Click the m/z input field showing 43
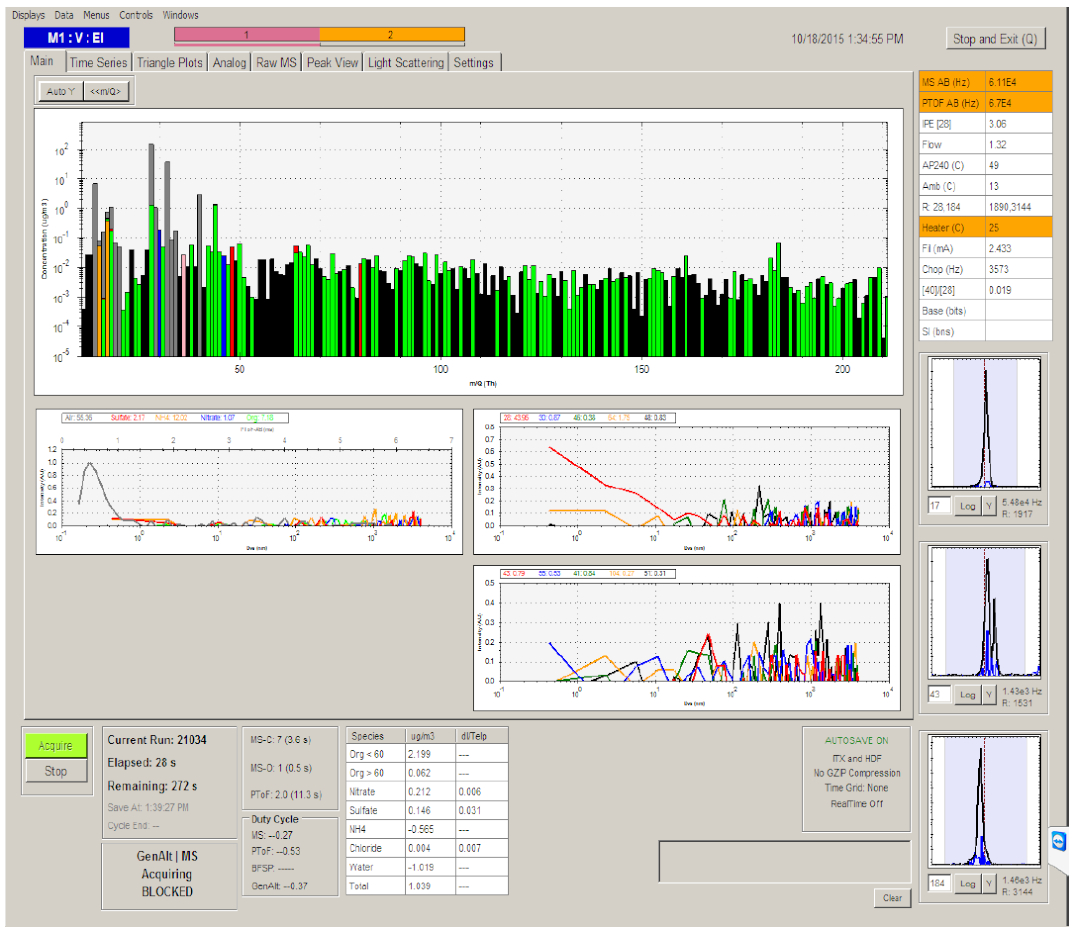This screenshot has height=928, width=1075. [939, 694]
